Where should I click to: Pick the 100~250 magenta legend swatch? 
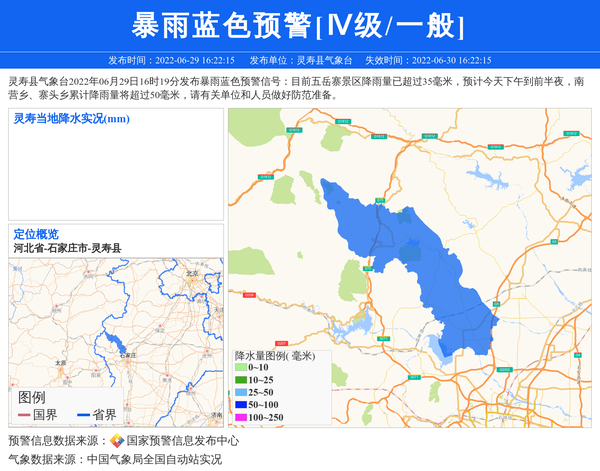pyautogui.click(x=240, y=417)
